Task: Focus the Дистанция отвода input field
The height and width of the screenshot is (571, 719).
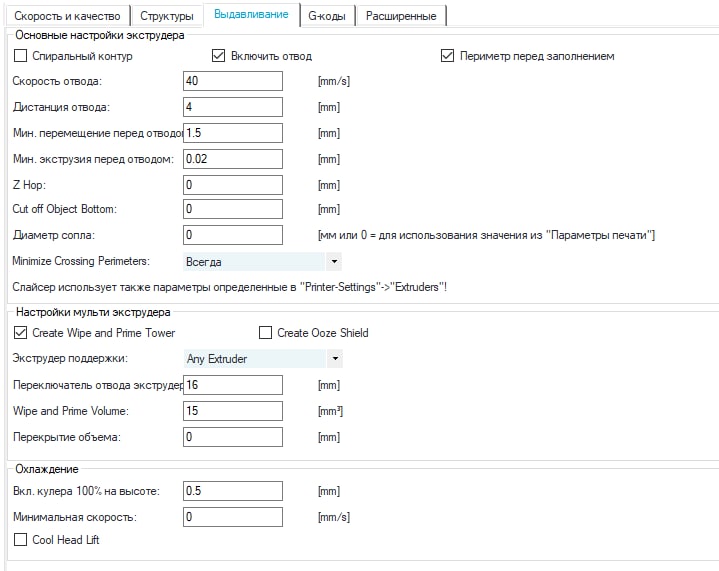Action: tap(233, 107)
